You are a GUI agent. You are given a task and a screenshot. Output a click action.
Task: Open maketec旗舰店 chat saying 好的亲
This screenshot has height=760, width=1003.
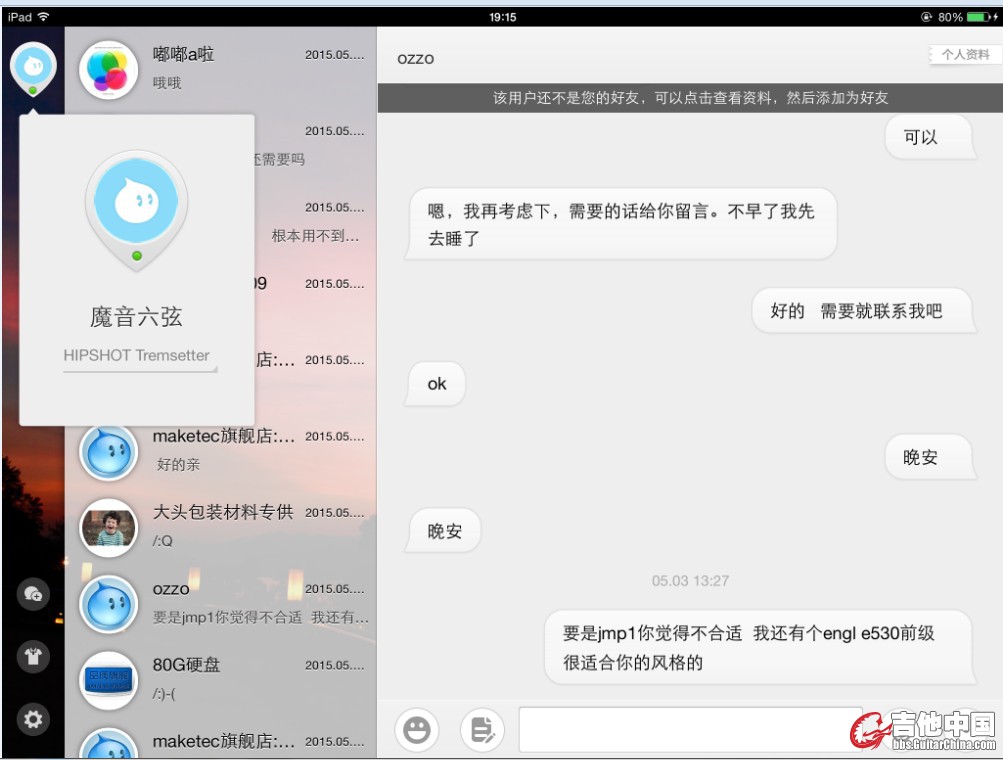[x=221, y=451]
